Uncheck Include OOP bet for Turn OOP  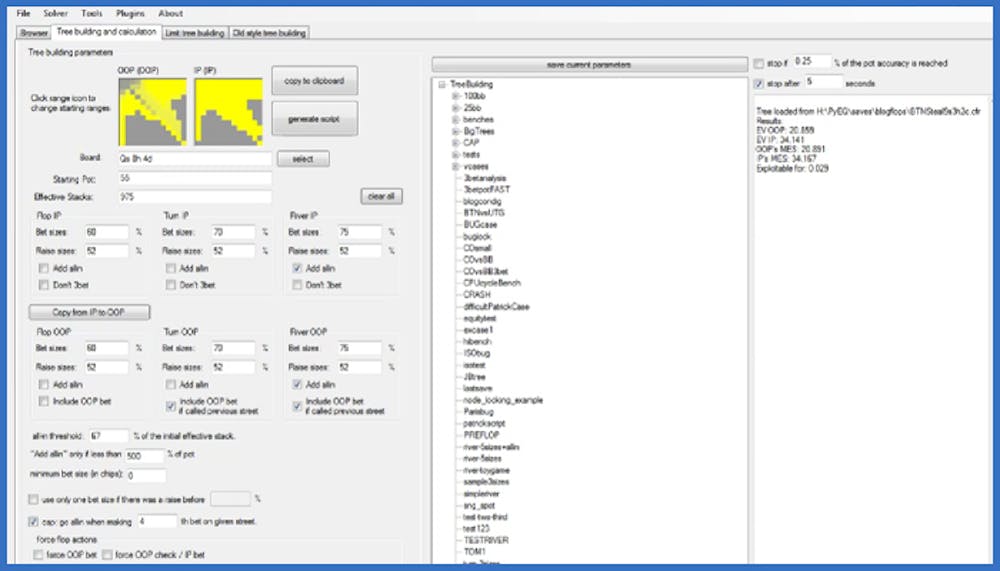click(170, 406)
